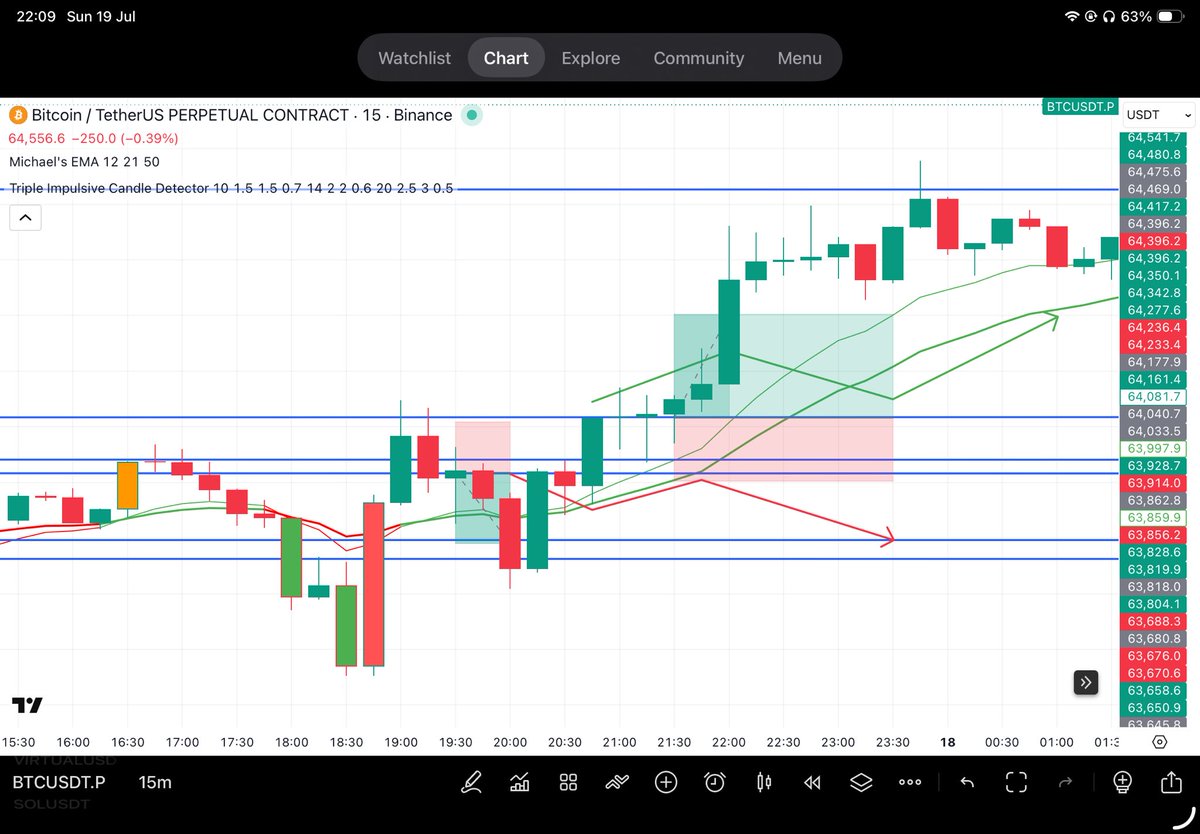Open the Community tab

[x=698, y=58]
